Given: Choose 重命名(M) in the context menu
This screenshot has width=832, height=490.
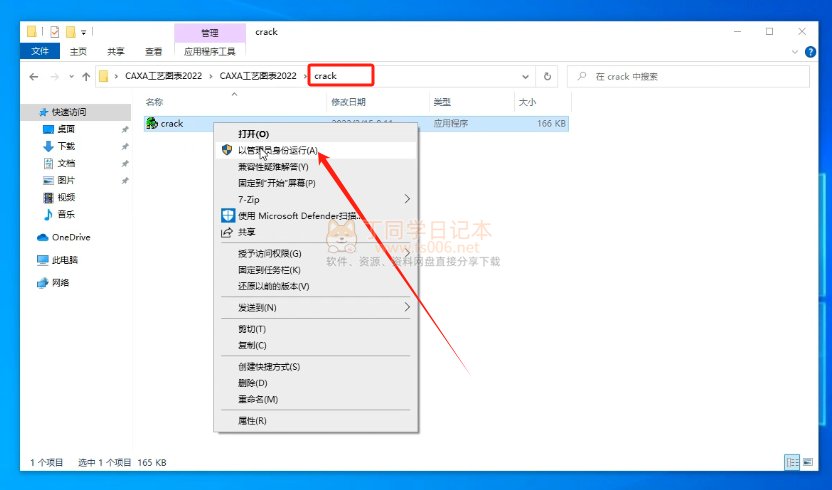Looking at the screenshot, I should point(316,399).
